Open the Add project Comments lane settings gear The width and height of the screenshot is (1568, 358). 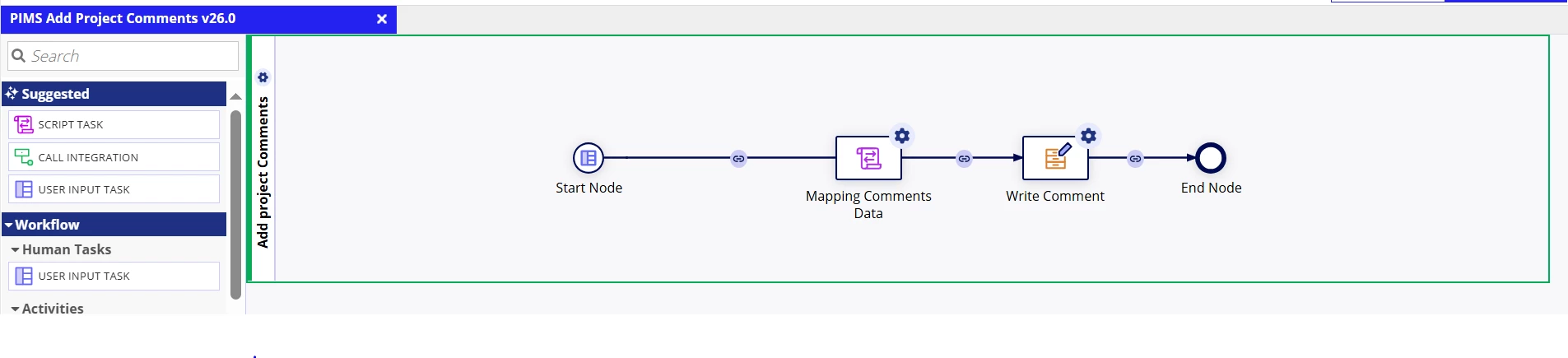(263, 77)
